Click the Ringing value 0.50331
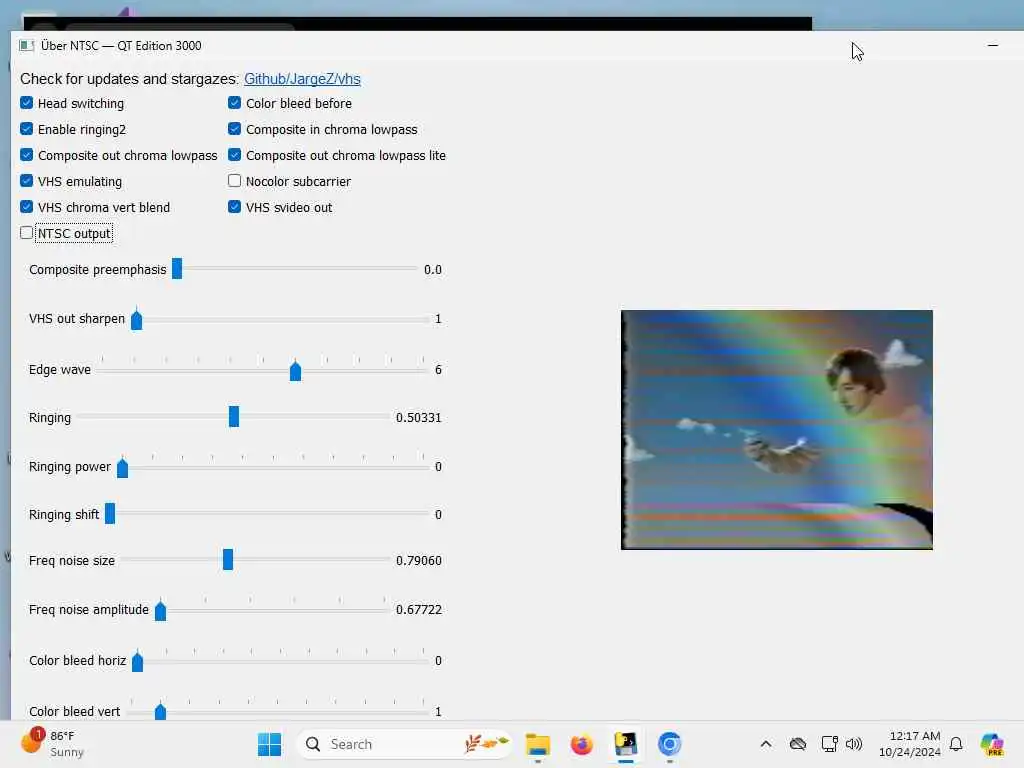 coord(419,418)
